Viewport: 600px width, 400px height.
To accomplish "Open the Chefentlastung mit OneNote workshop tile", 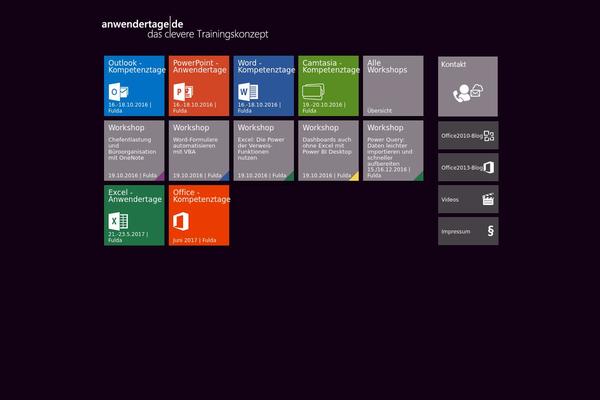I will pyautogui.click(x=134, y=151).
